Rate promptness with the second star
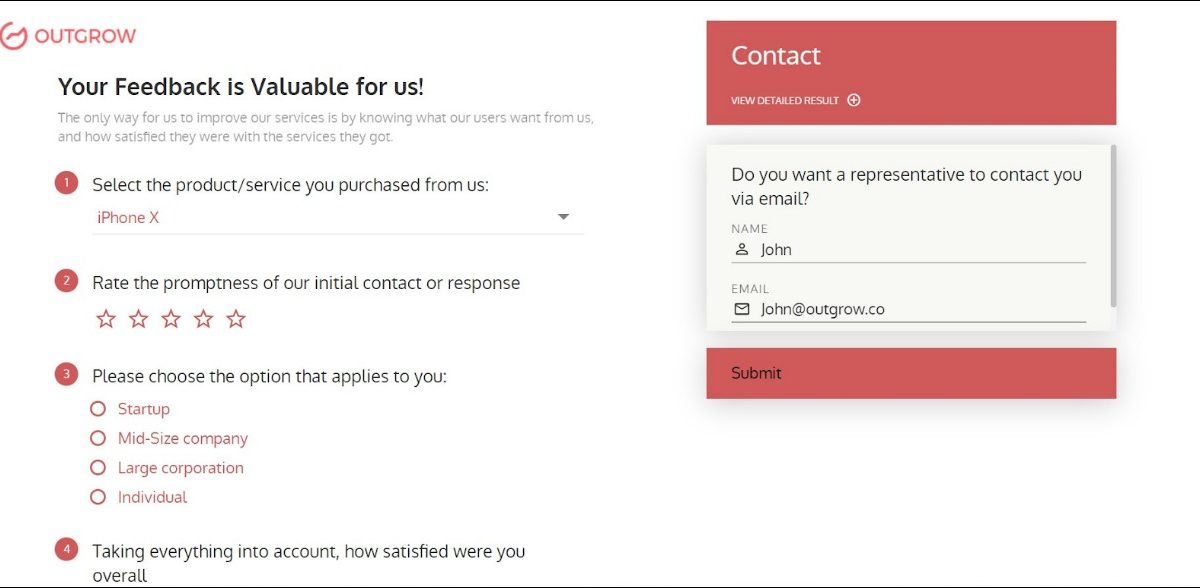Viewport: 1200px width, 588px height. pos(139,319)
